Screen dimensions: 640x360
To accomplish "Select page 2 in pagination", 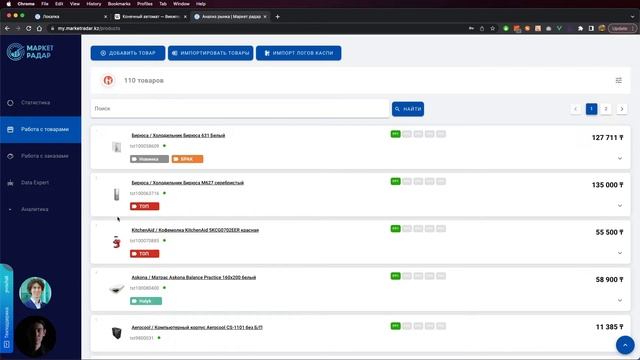I will tap(606, 109).
